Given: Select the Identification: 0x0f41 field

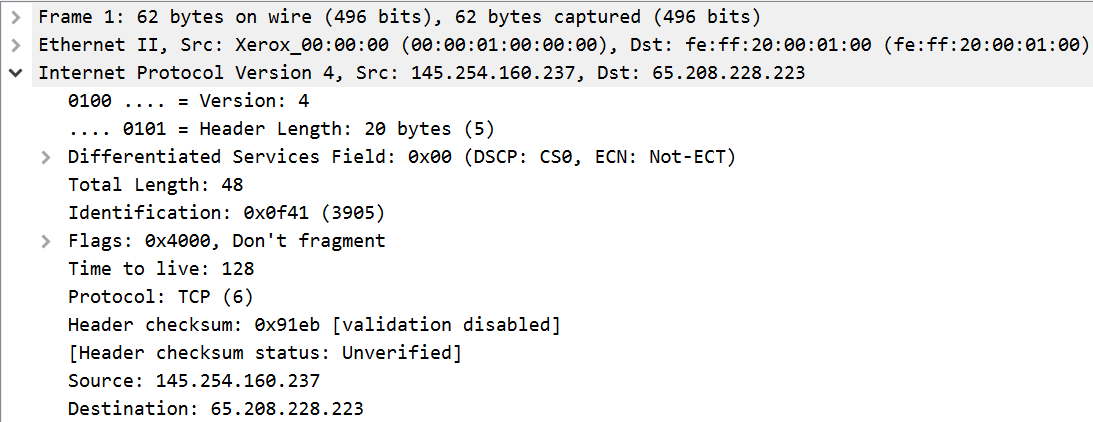Looking at the screenshot, I should [x=226, y=213].
